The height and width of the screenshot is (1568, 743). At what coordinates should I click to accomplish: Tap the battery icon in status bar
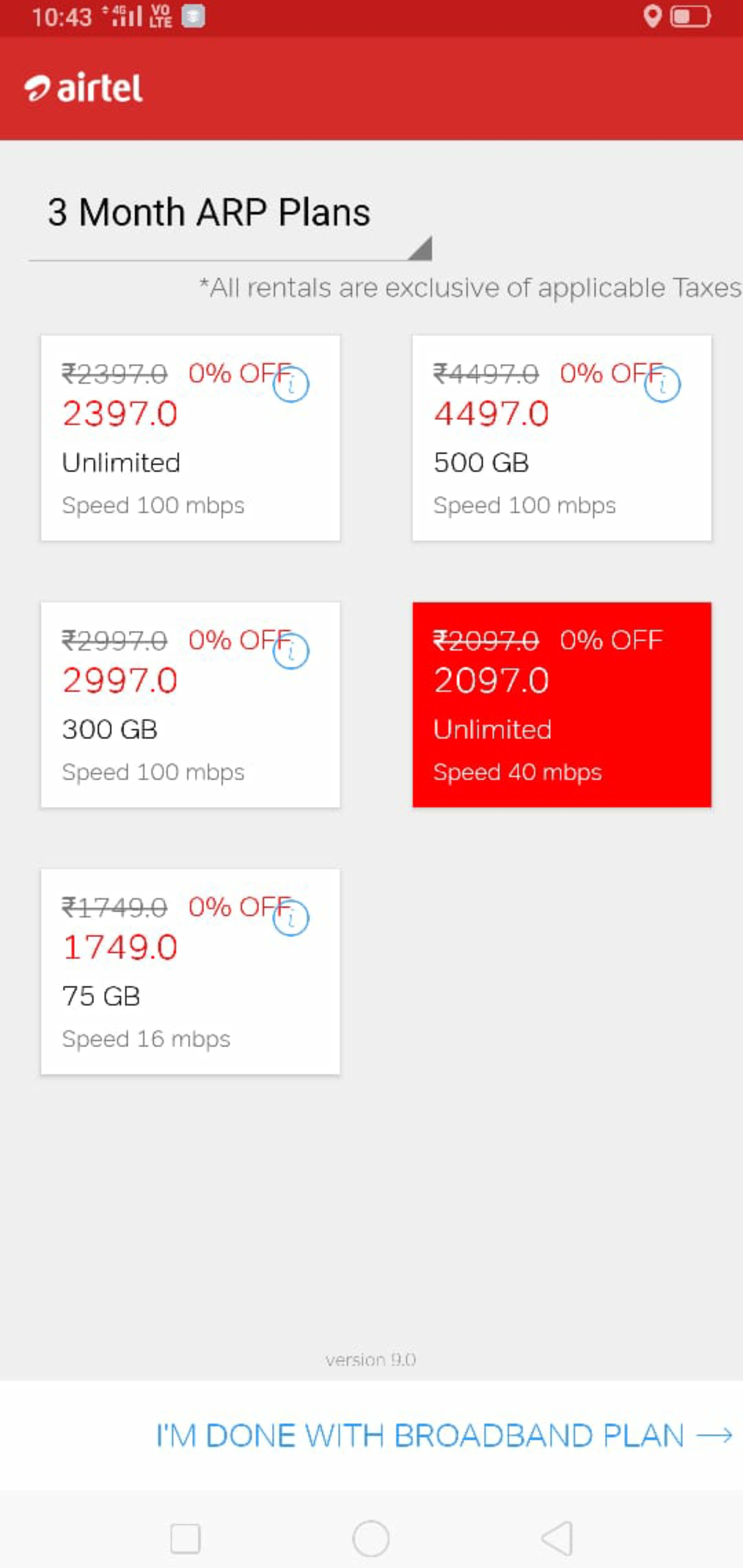click(690, 17)
